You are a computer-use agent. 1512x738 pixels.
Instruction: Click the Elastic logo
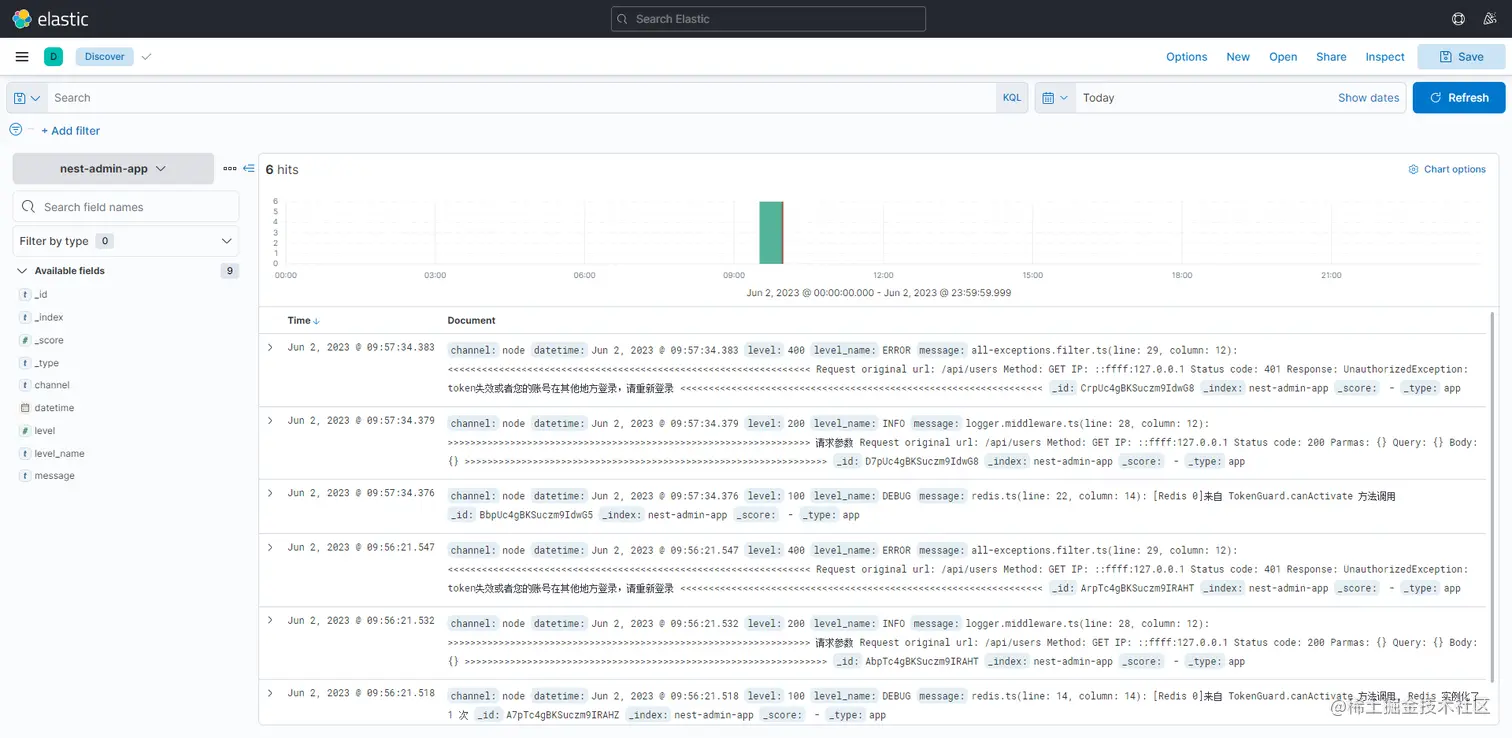click(51, 19)
